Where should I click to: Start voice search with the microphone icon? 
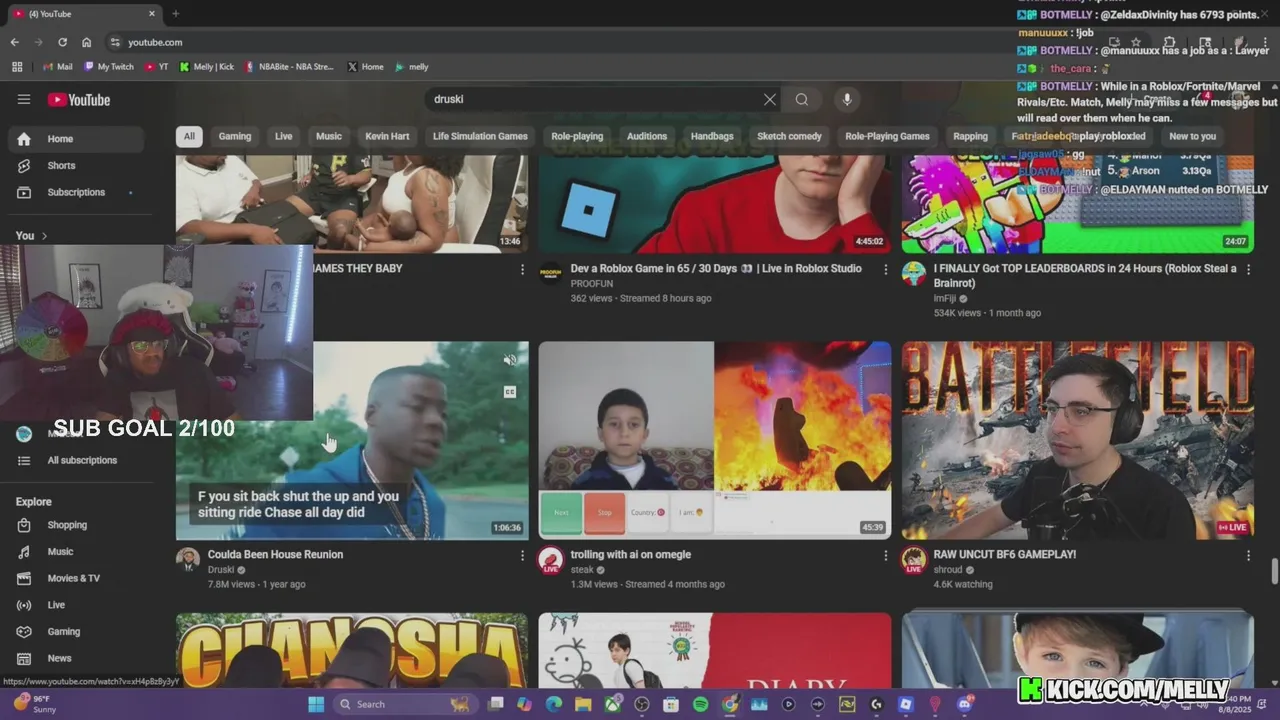tap(847, 99)
